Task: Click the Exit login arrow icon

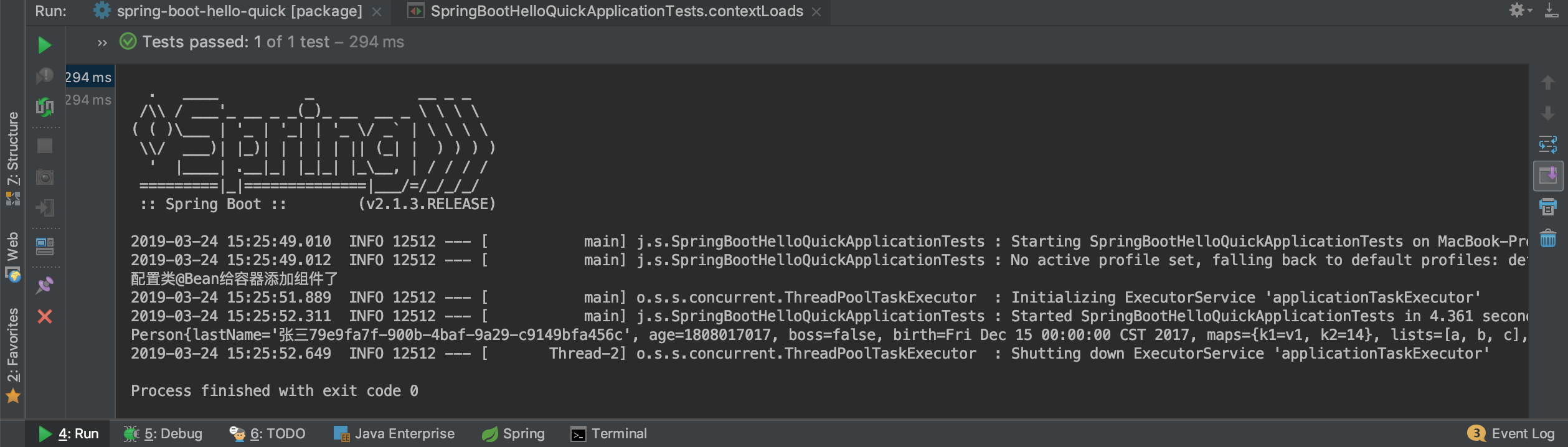Action: pos(45,208)
